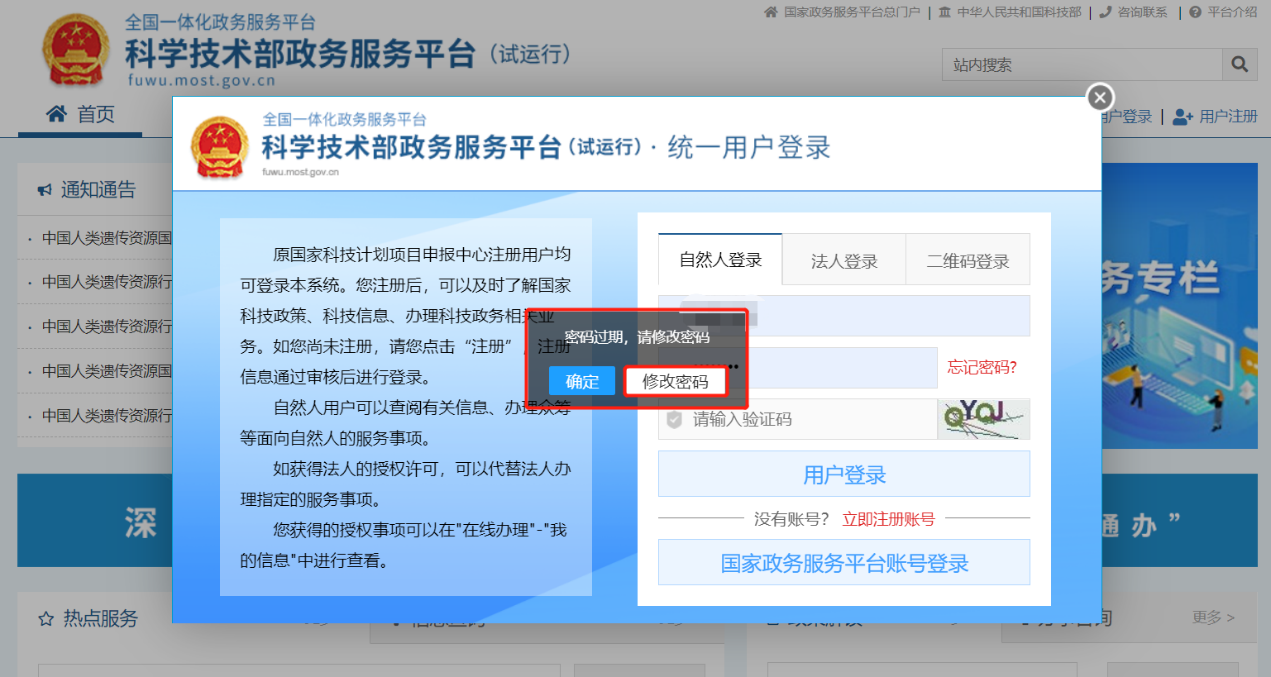Click the shield icon in captcha field
The width and height of the screenshot is (1271, 677).
(674, 419)
